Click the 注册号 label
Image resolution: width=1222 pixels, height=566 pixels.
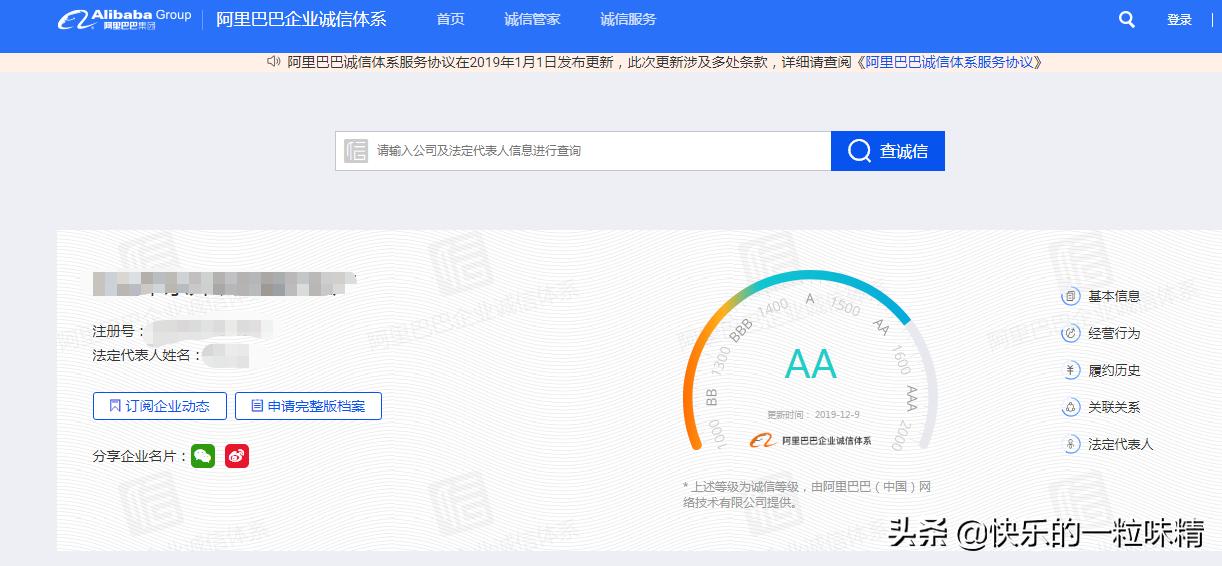(118, 330)
